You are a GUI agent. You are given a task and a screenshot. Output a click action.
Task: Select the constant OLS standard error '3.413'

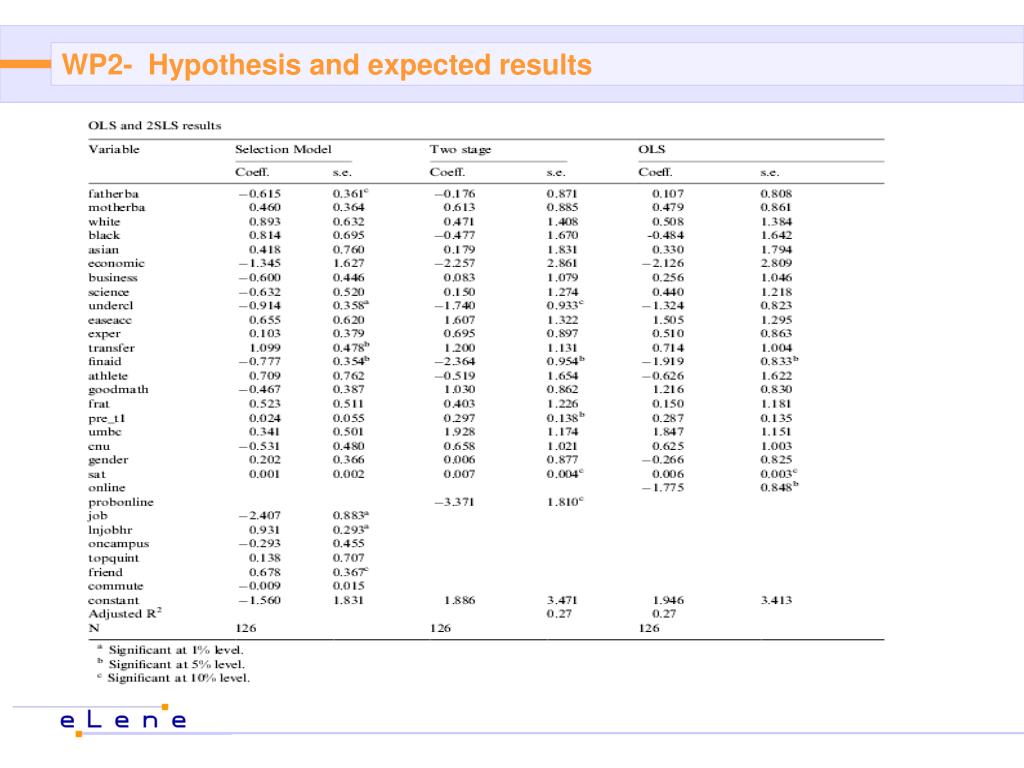point(776,600)
